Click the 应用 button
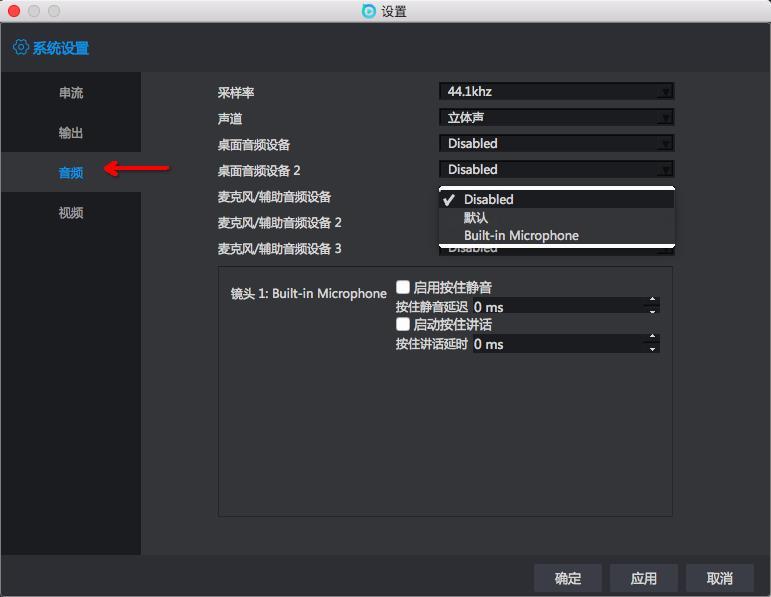The image size is (771, 597). pos(644,578)
